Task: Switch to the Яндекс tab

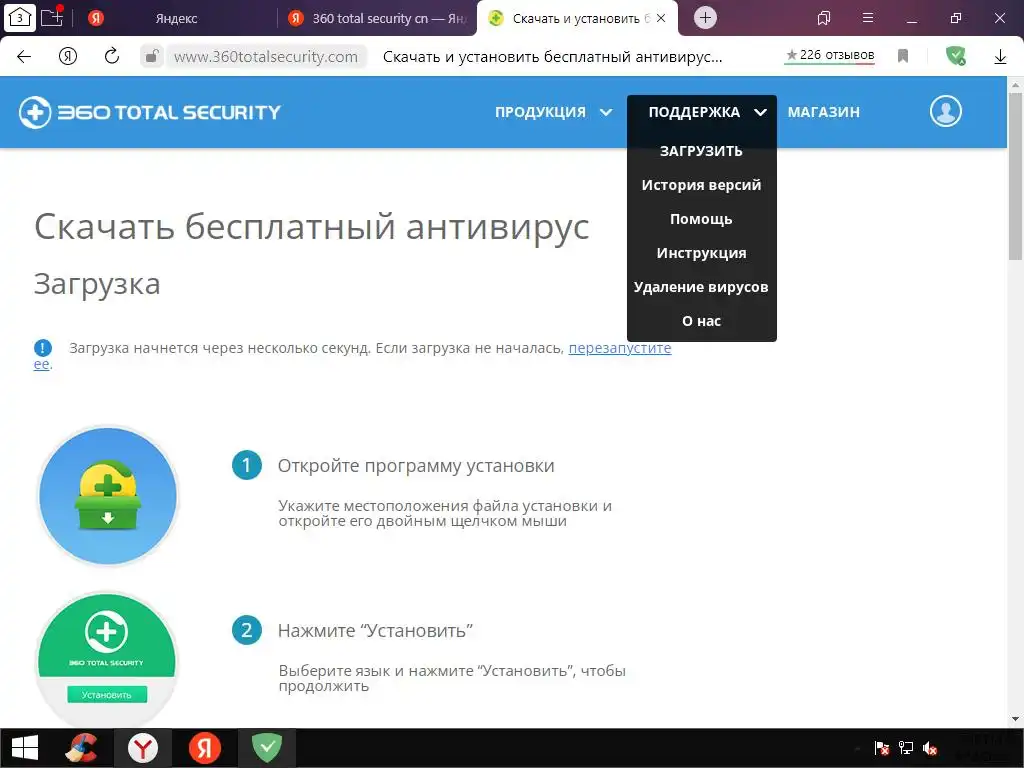Action: tap(176, 18)
